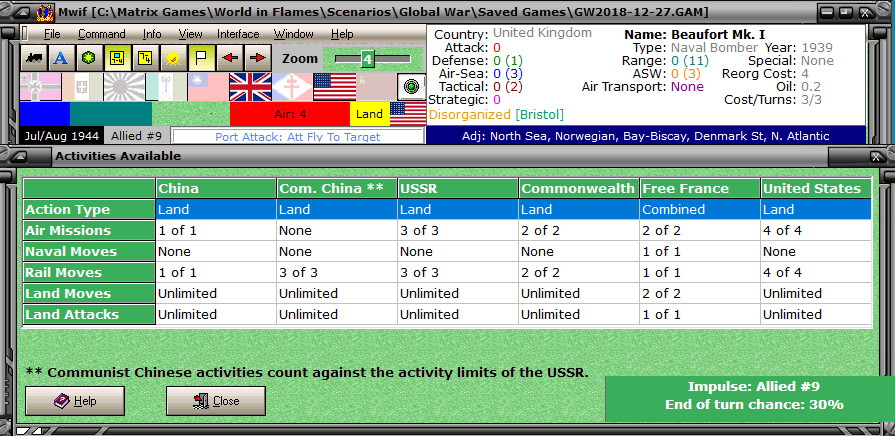Select the Action Type row label
Image resolution: width=895 pixels, height=436 pixels.
pyautogui.click(x=89, y=209)
